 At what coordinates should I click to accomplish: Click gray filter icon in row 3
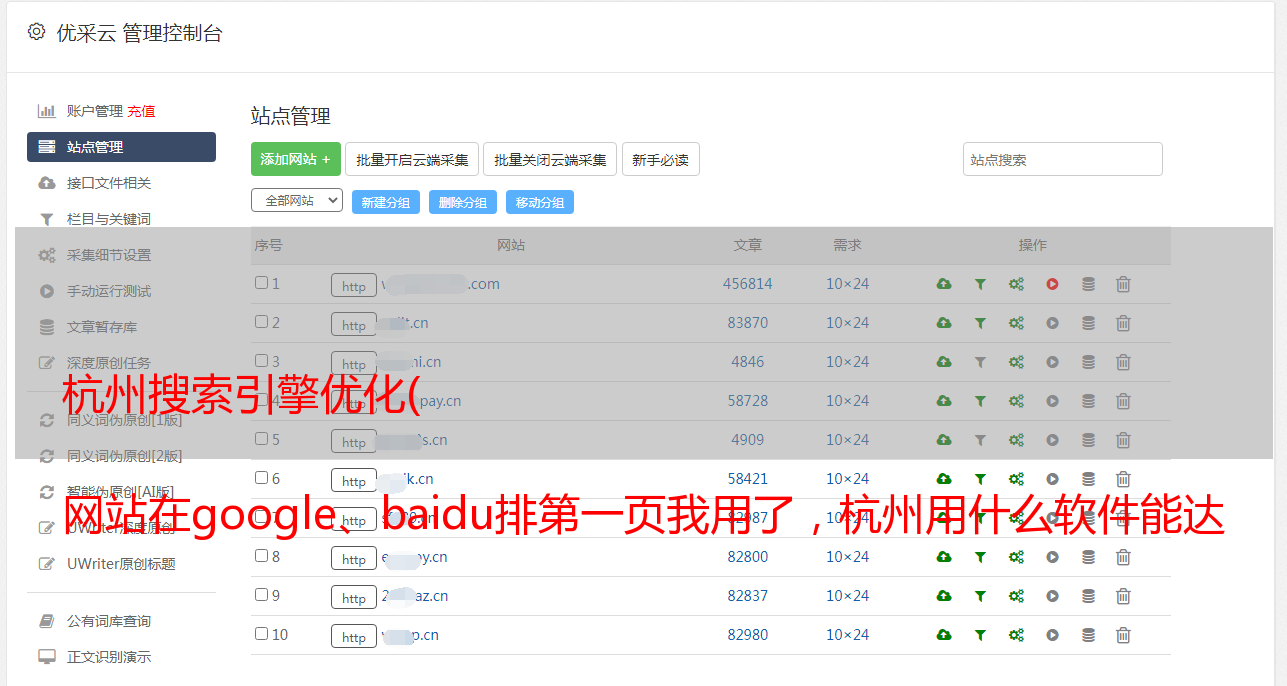tap(980, 362)
